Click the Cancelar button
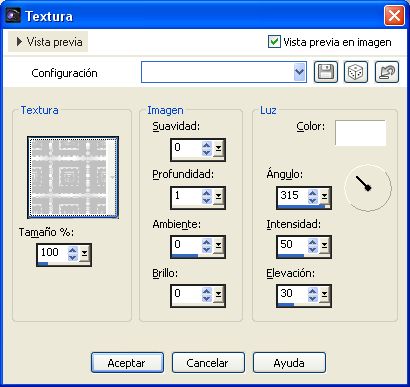Image resolution: width=410 pixels, height=387 pixels. click(x=208, y=363)
